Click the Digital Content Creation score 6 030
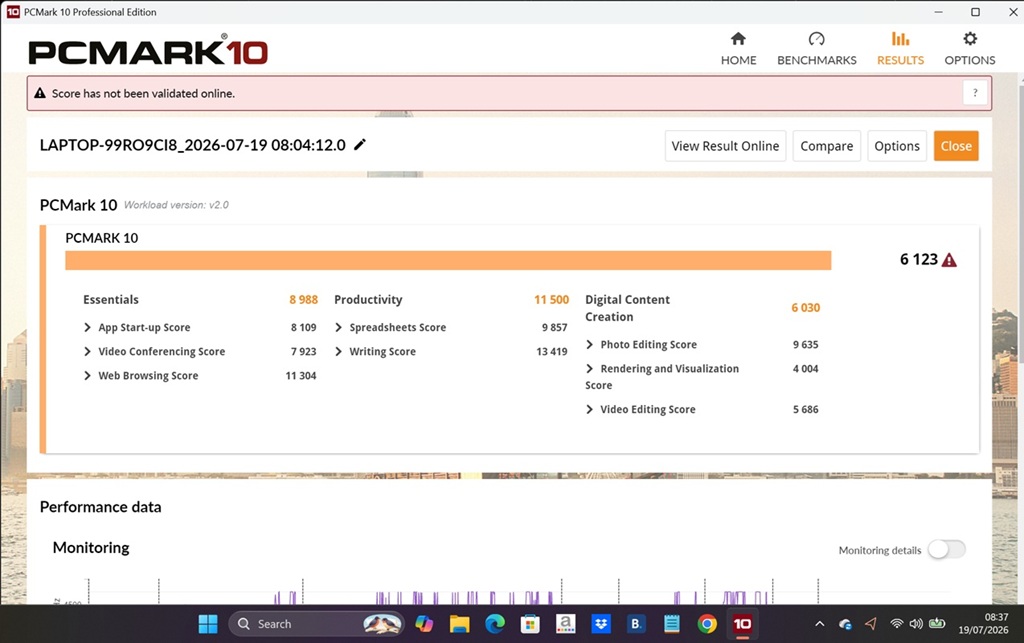This screenshot has width=1024, height=643. [805, 307]
